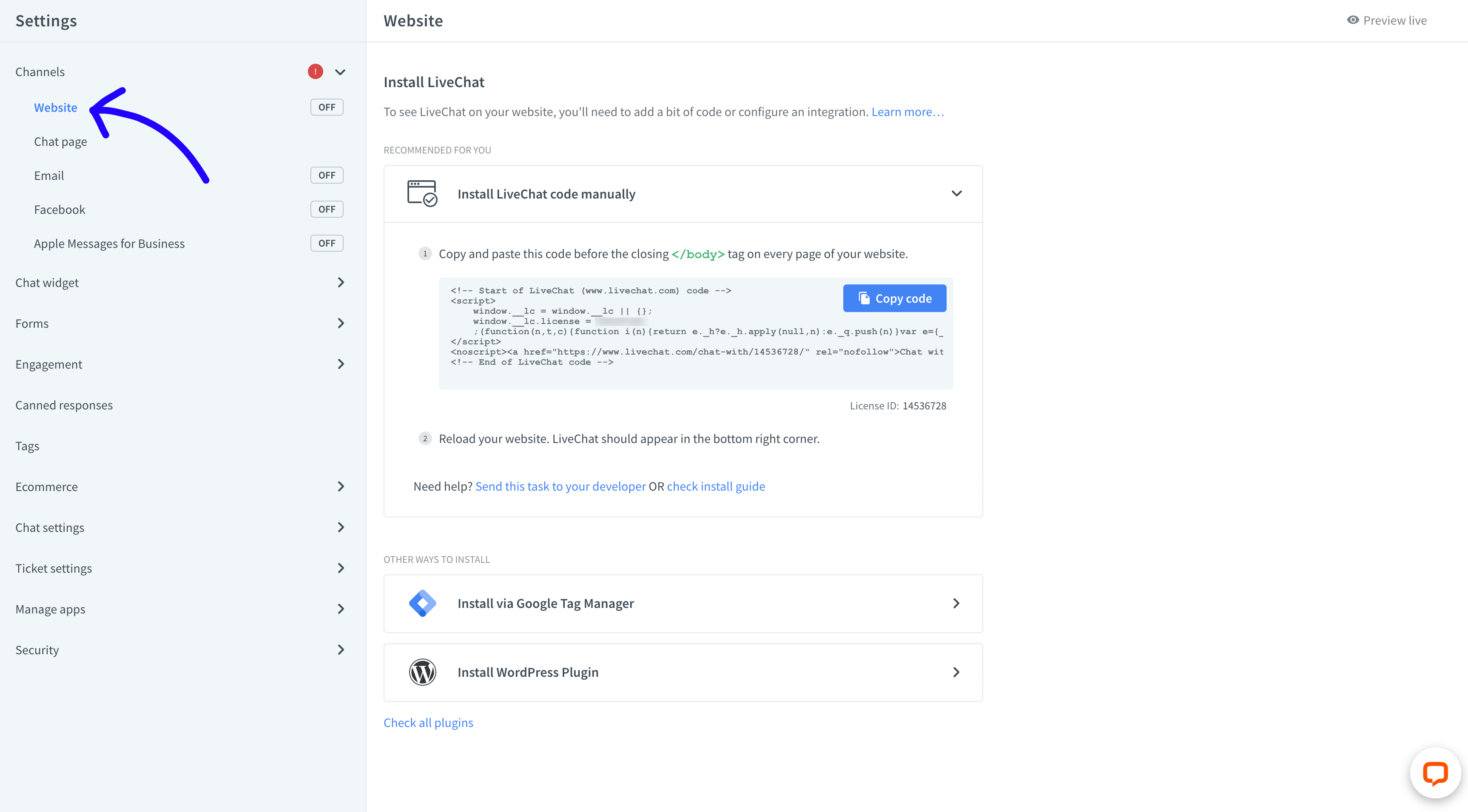This screenshot has width=1468, height=812.
Task: Open the Chat widget settings arrow
Action: point(341,282)
